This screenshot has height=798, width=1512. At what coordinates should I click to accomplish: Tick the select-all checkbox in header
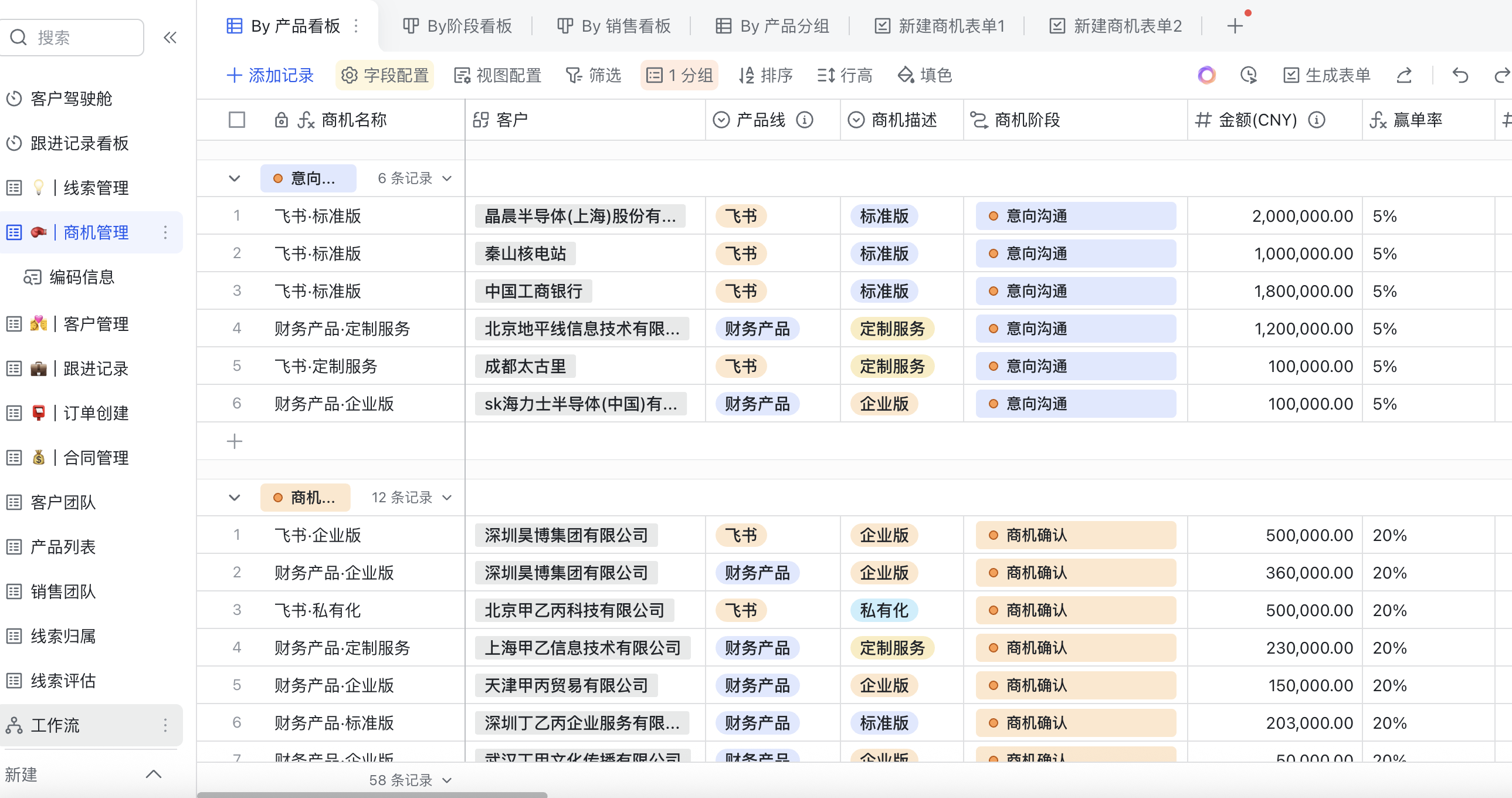[x=236, y=120]
